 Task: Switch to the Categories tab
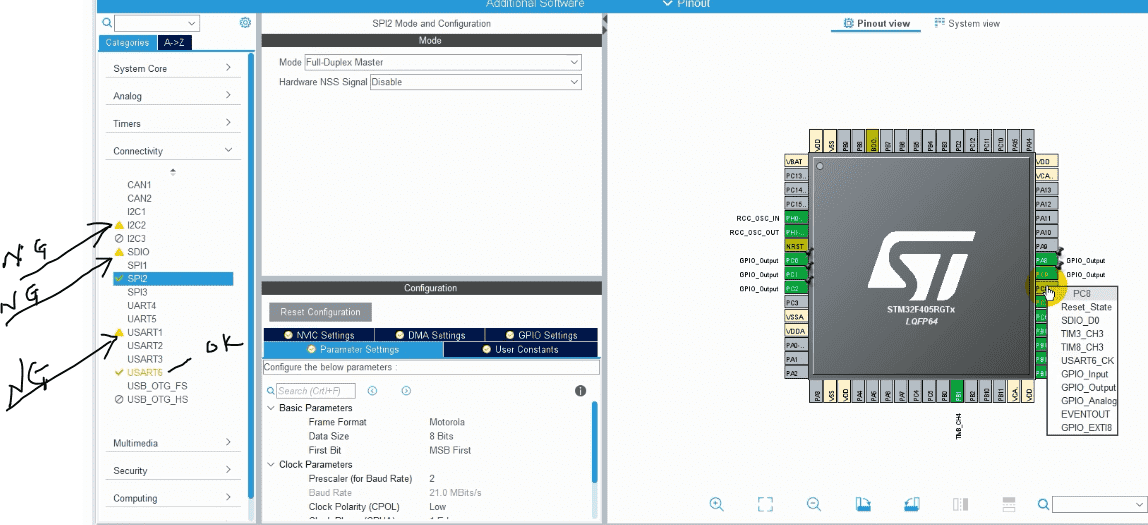coord(127,42)
